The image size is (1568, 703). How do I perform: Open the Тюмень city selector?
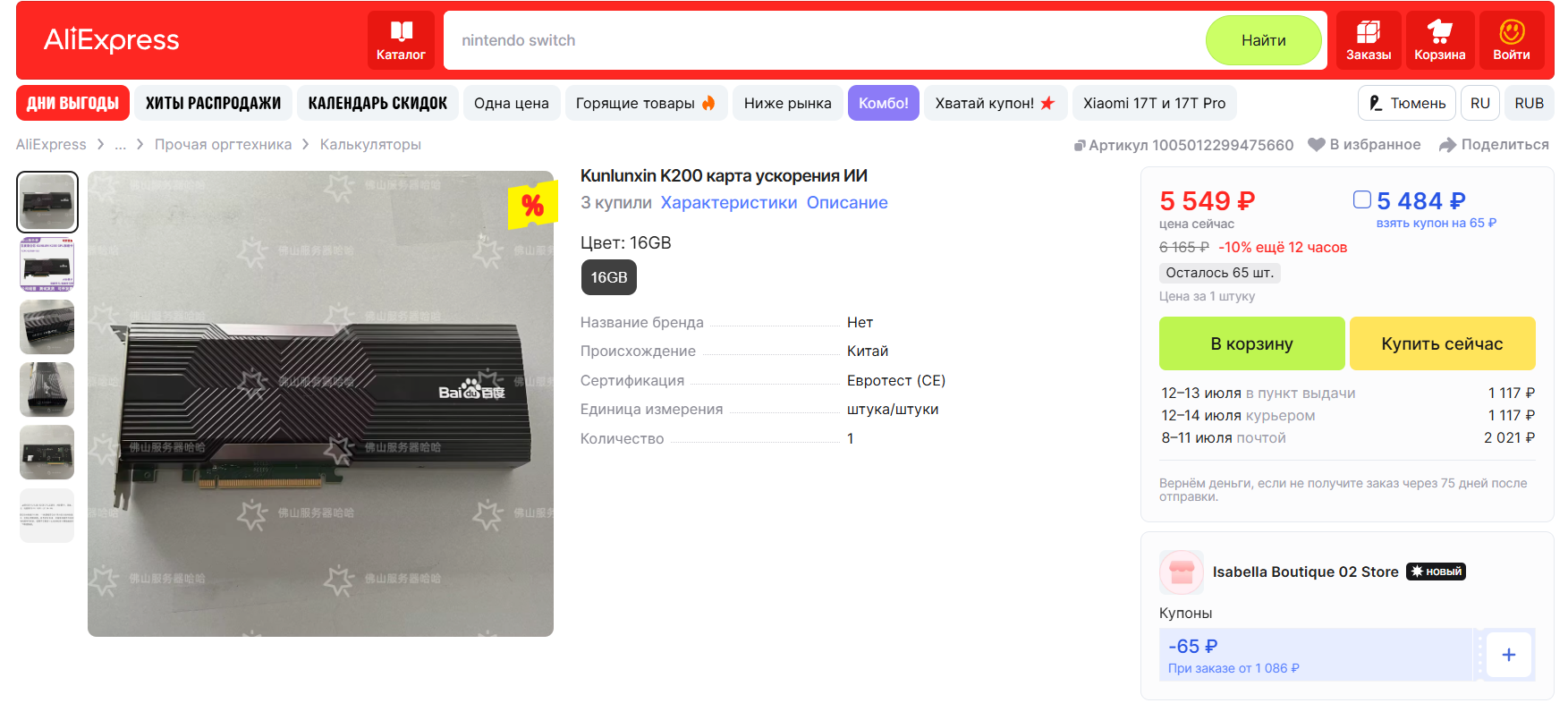coord(1407,103)
